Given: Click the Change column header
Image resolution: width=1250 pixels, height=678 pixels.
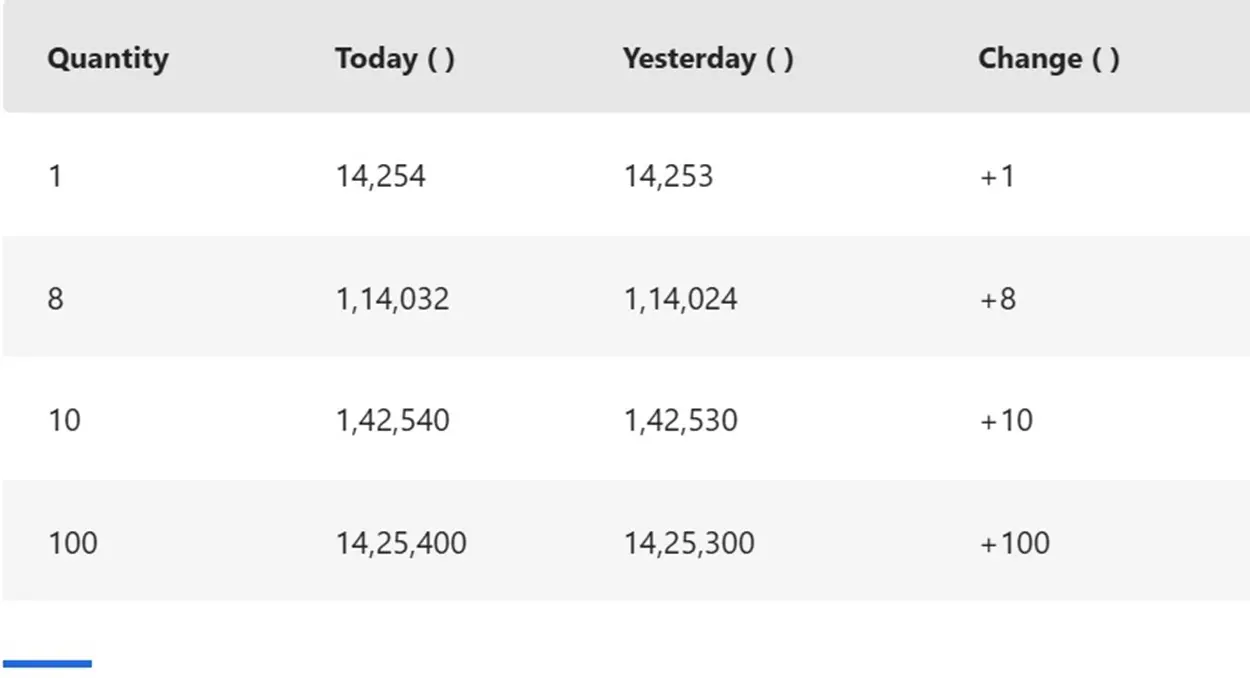Looking at the screenshot, I should (1048, 58).
